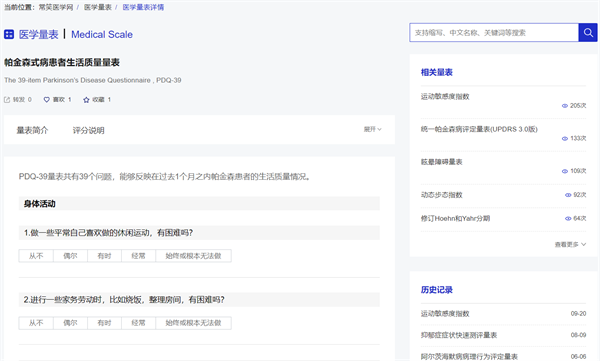Select 有时 for question 1
Screen dimensions: 600x361
click(x=104, y=256)
